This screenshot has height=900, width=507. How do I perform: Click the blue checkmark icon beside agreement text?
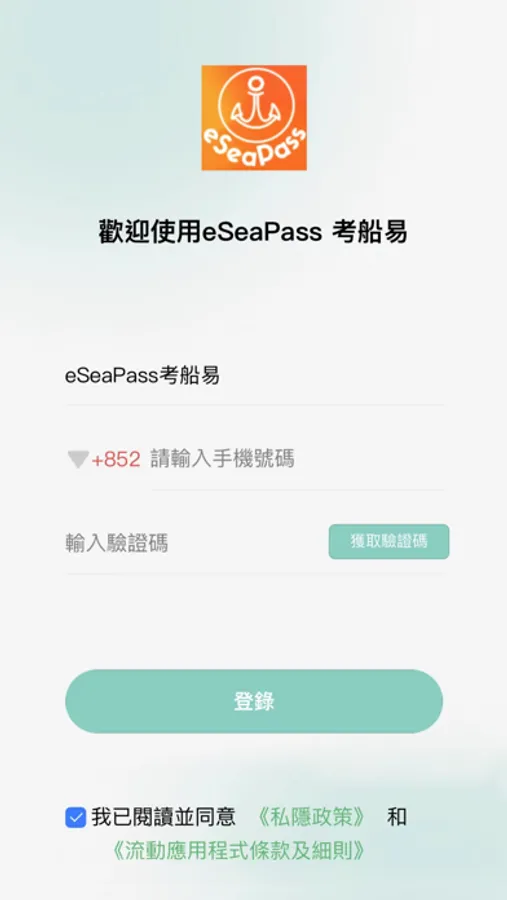(76, 817)
